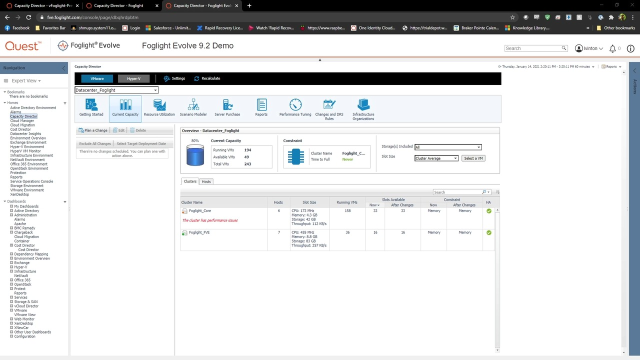This screenshot has height=360, width=640.
Task: Click the Foglight_Core cluster icon
Action: point(184,211)
